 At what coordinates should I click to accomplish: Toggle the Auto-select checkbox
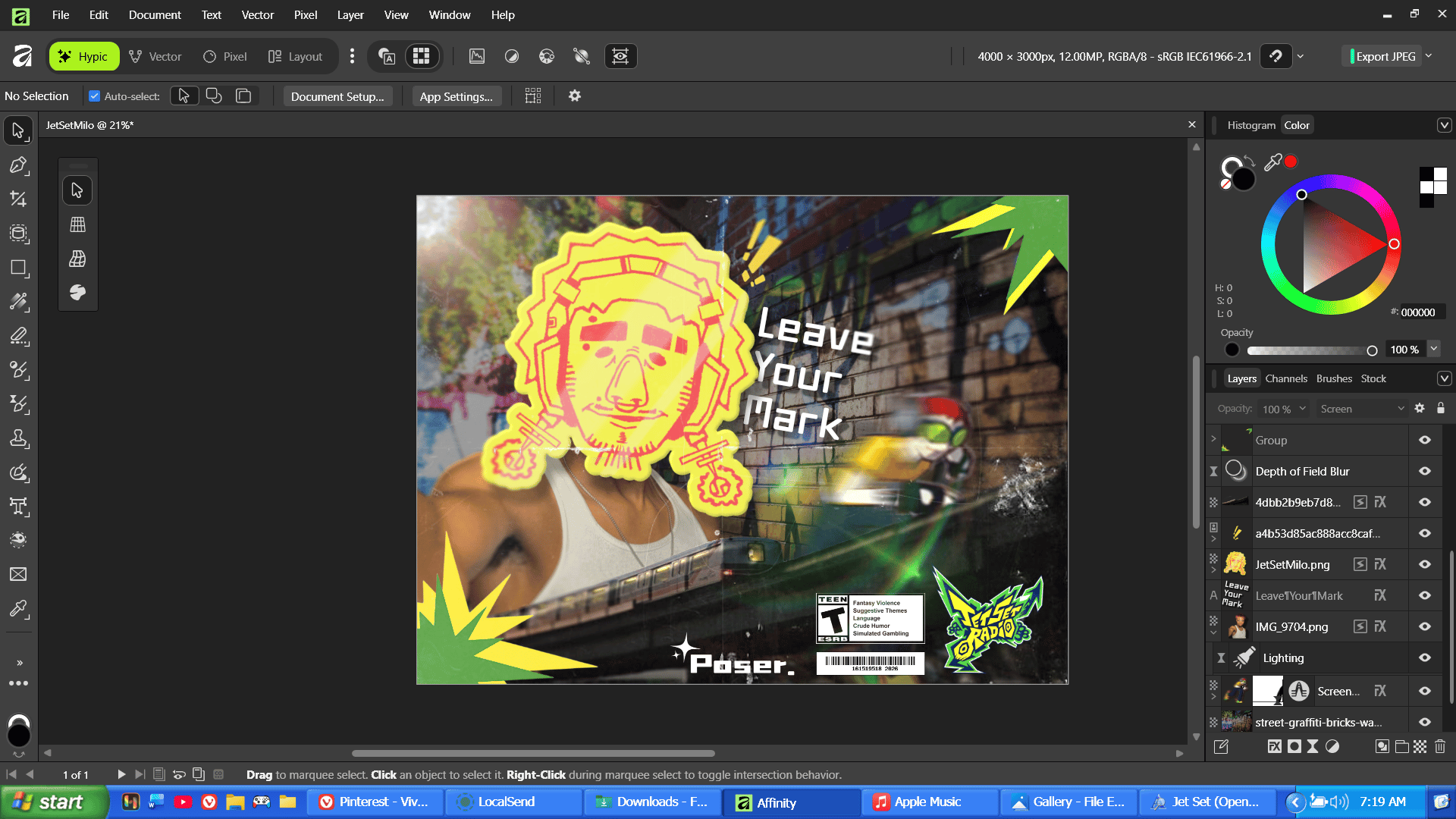tap(95, 96)
